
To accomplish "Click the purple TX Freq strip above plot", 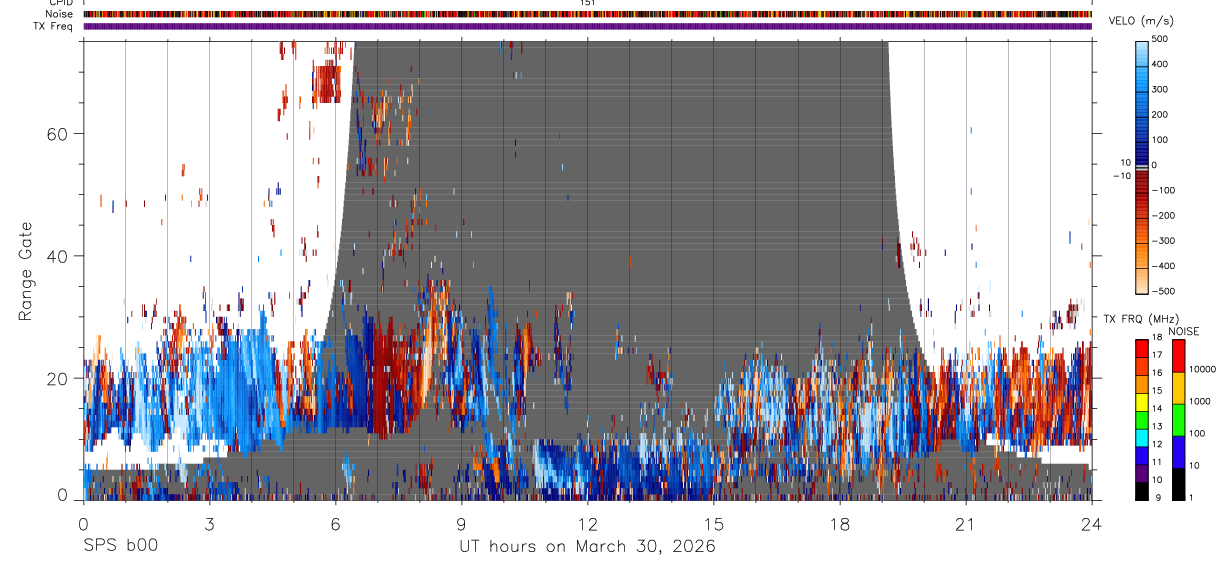I will pyautogui.click(x=587, y=26).
